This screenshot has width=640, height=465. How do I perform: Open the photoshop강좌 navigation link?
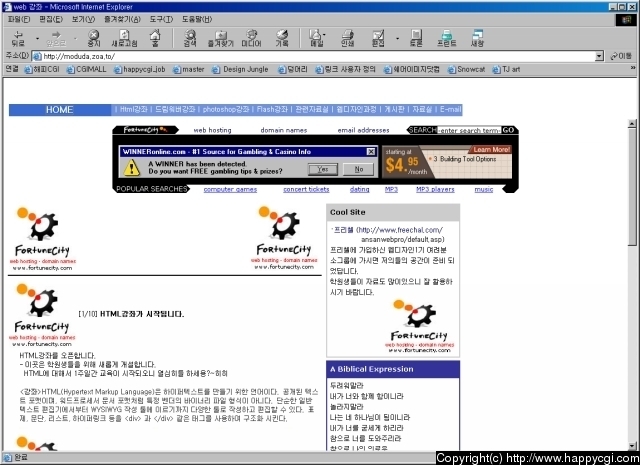pos(226,109)
